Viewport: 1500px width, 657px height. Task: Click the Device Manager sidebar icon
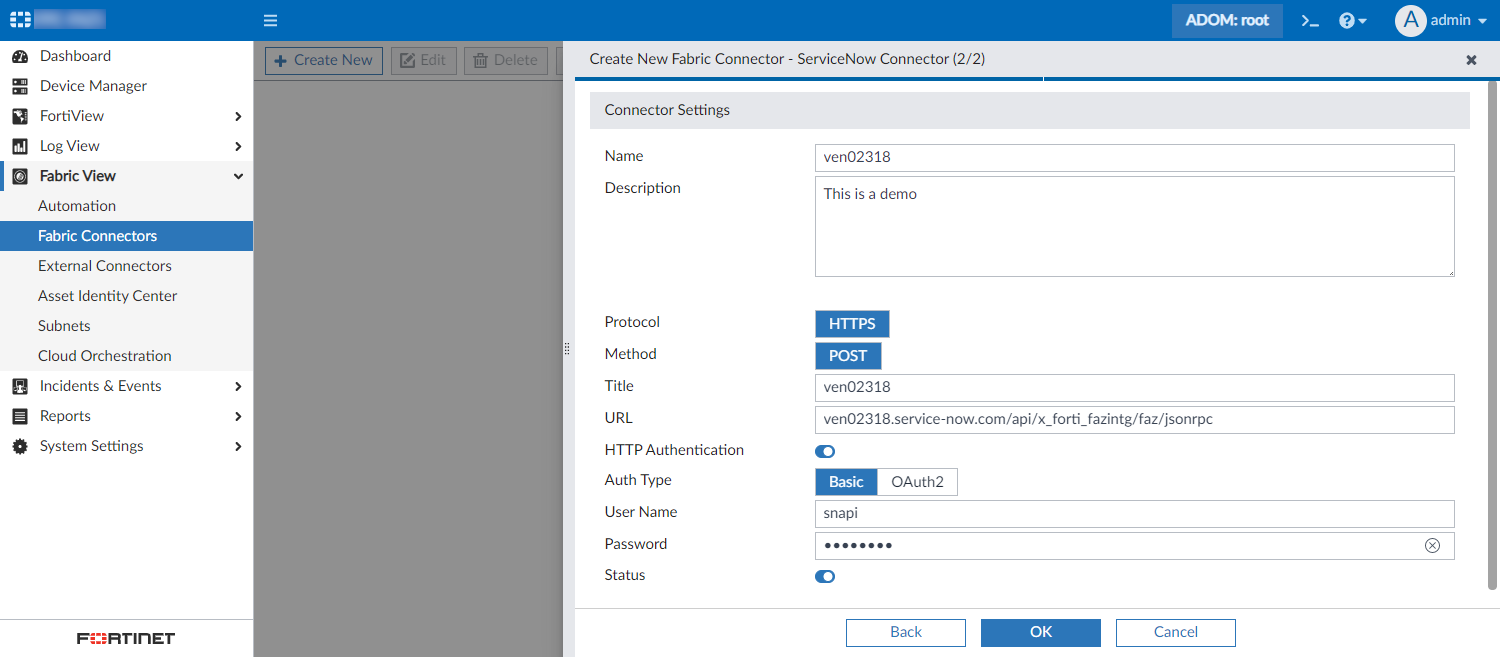[x=20, y=86]
